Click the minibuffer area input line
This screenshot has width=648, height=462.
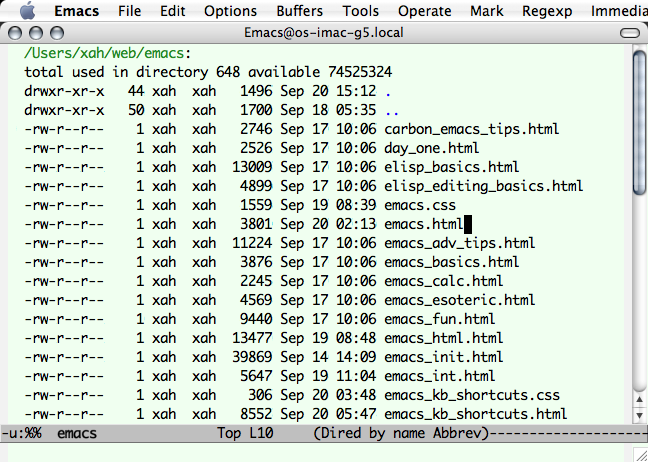pyautogui.click(x=316, y=452)
